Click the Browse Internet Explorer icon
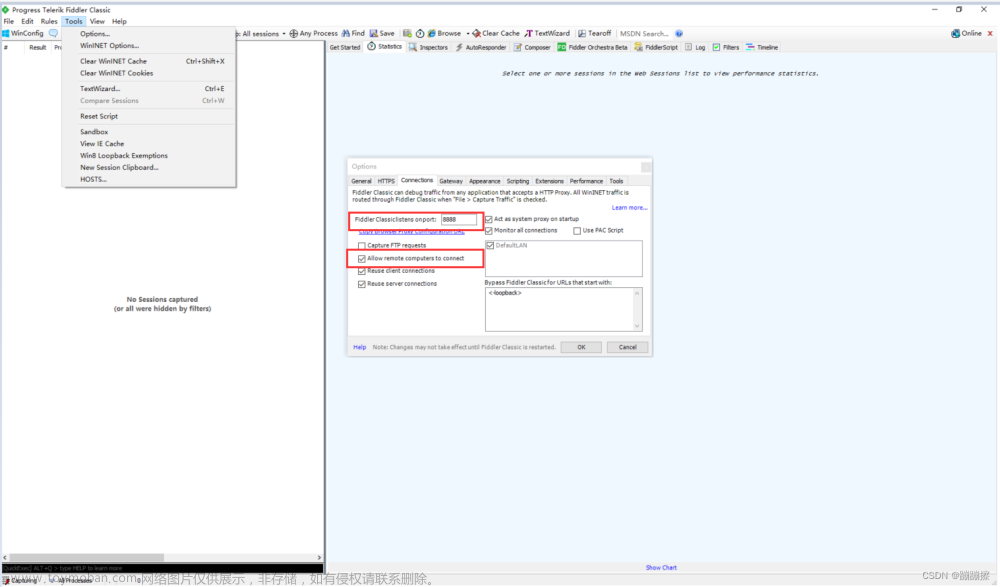 click(432, 33)
